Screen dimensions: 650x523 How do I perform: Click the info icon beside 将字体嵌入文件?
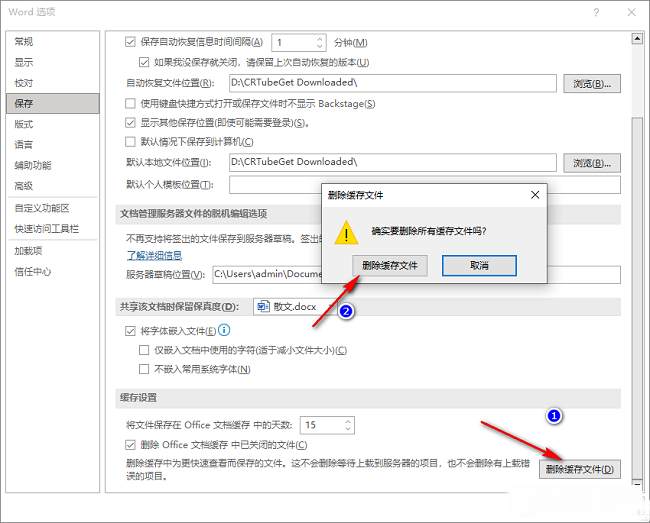coord(224,330)
